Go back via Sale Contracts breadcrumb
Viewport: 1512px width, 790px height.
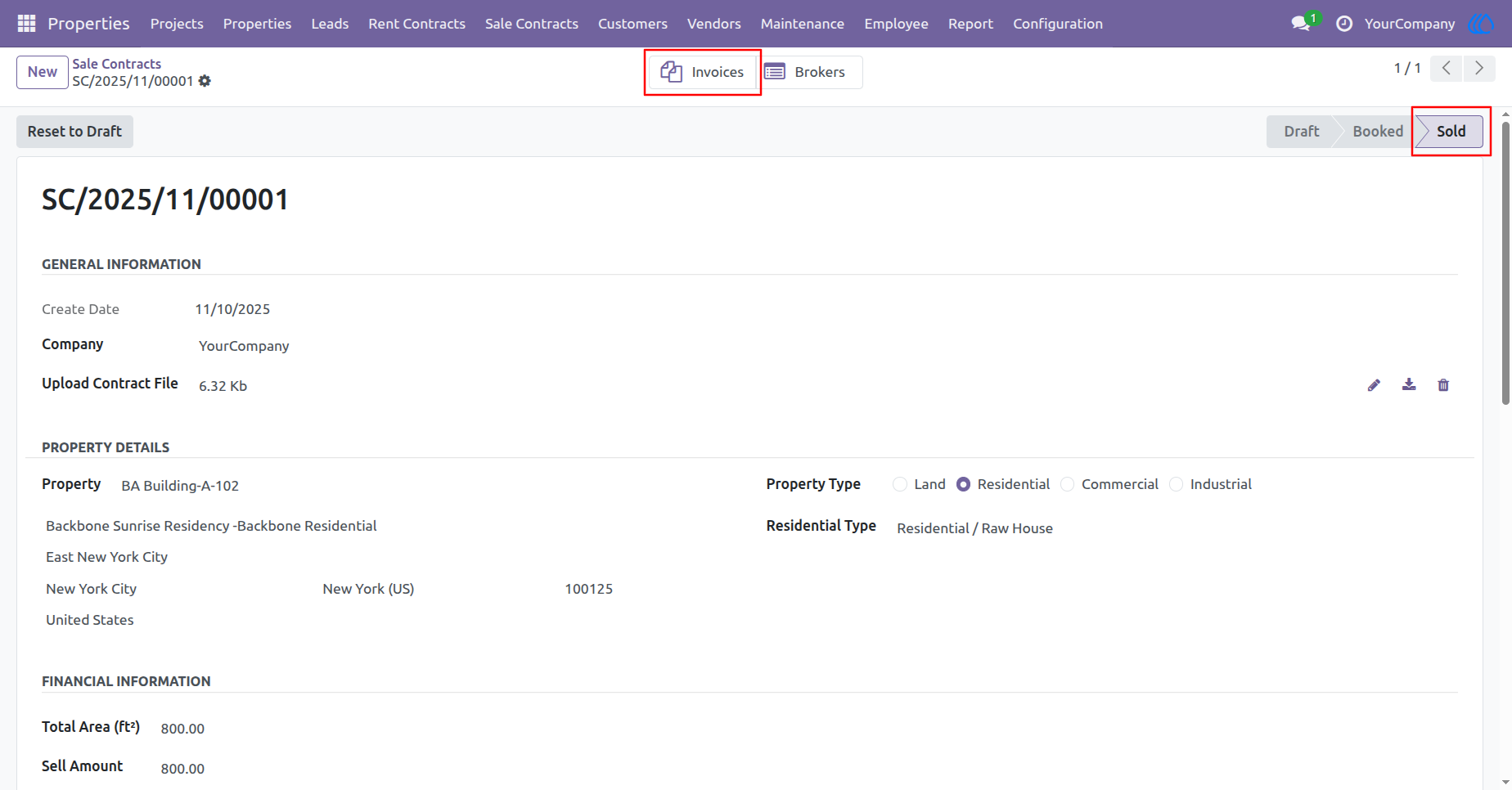[116, 64]
